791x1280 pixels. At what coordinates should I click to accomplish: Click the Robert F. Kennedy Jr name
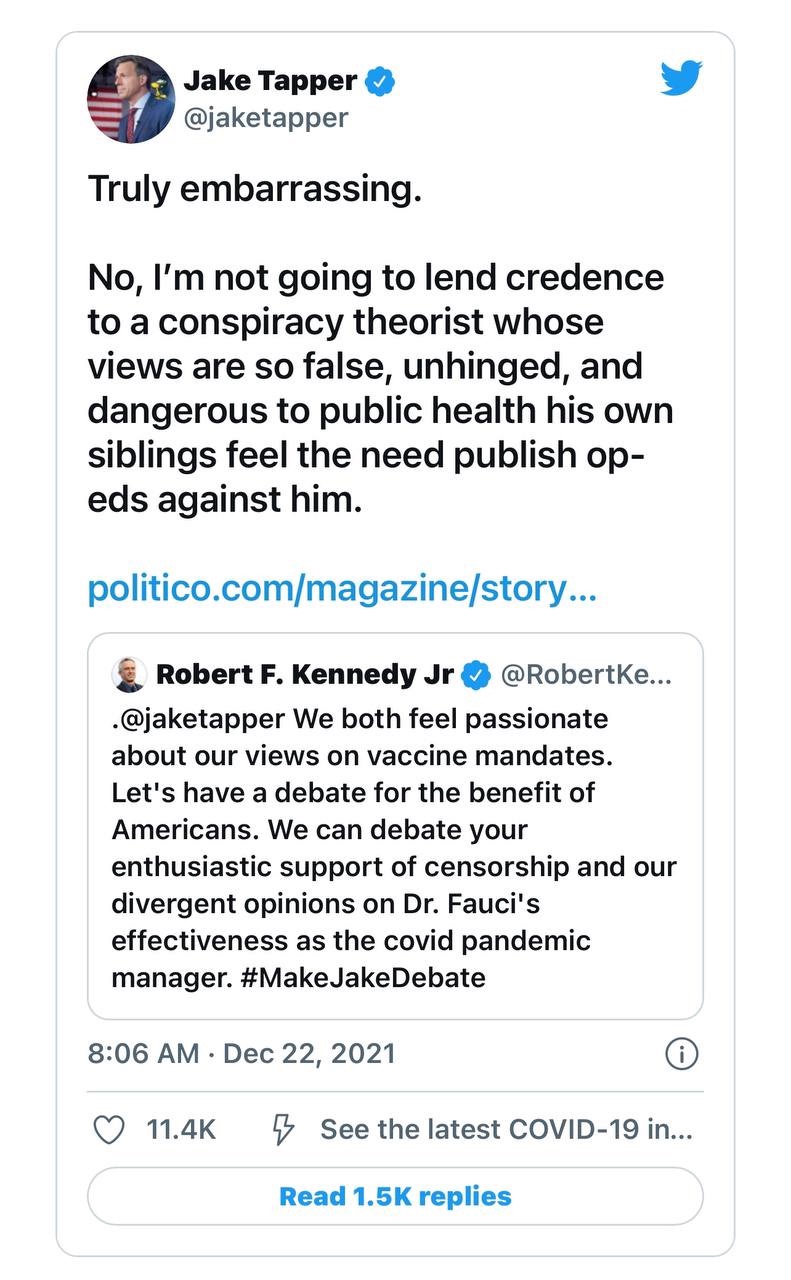point(305,675)
